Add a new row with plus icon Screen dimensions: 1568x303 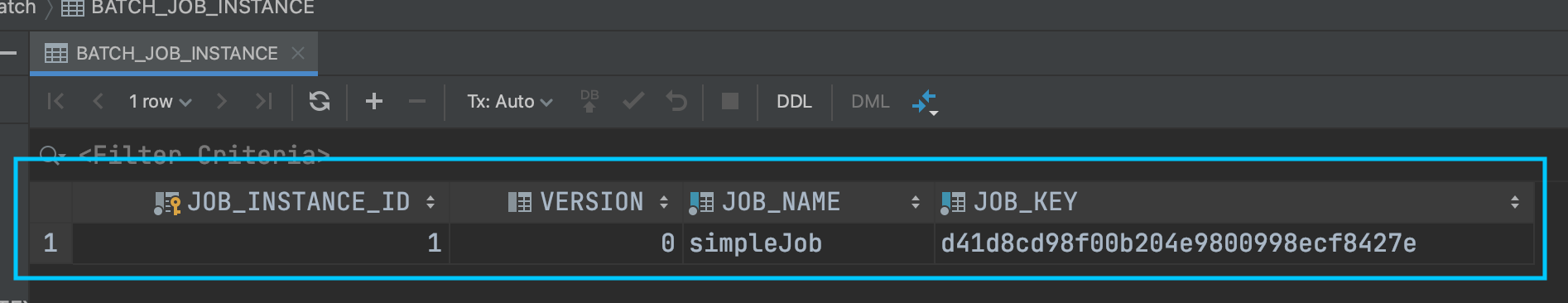pyautogui.click(x=374, y=101)
